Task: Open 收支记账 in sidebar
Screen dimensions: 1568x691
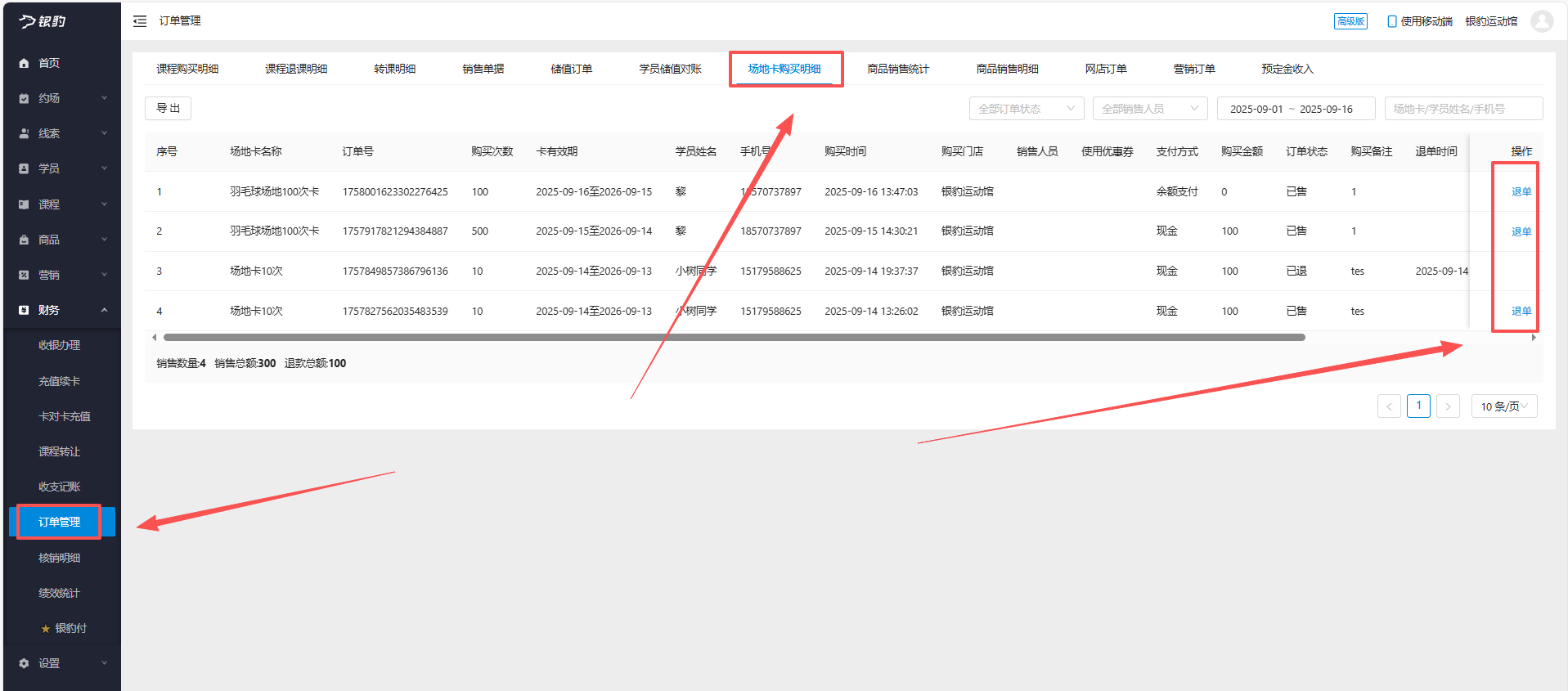Action: [60, 487]
